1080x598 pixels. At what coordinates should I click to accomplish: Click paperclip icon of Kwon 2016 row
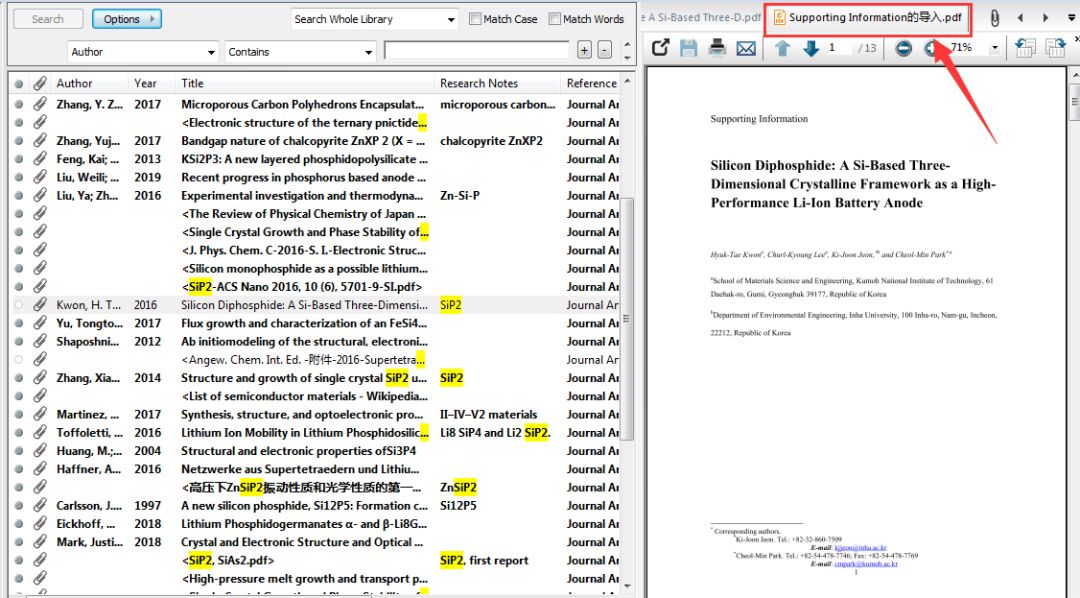point(40,305)
